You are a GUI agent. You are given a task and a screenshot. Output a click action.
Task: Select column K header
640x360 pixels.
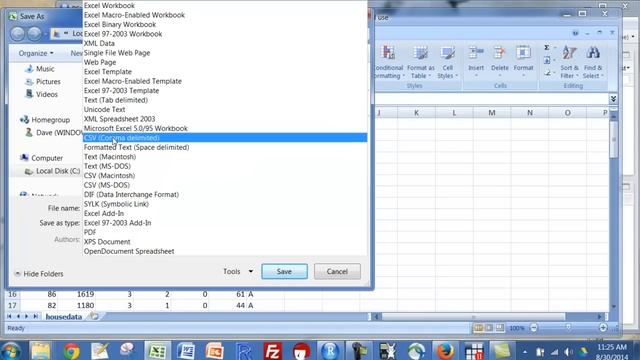pos(416,113)
